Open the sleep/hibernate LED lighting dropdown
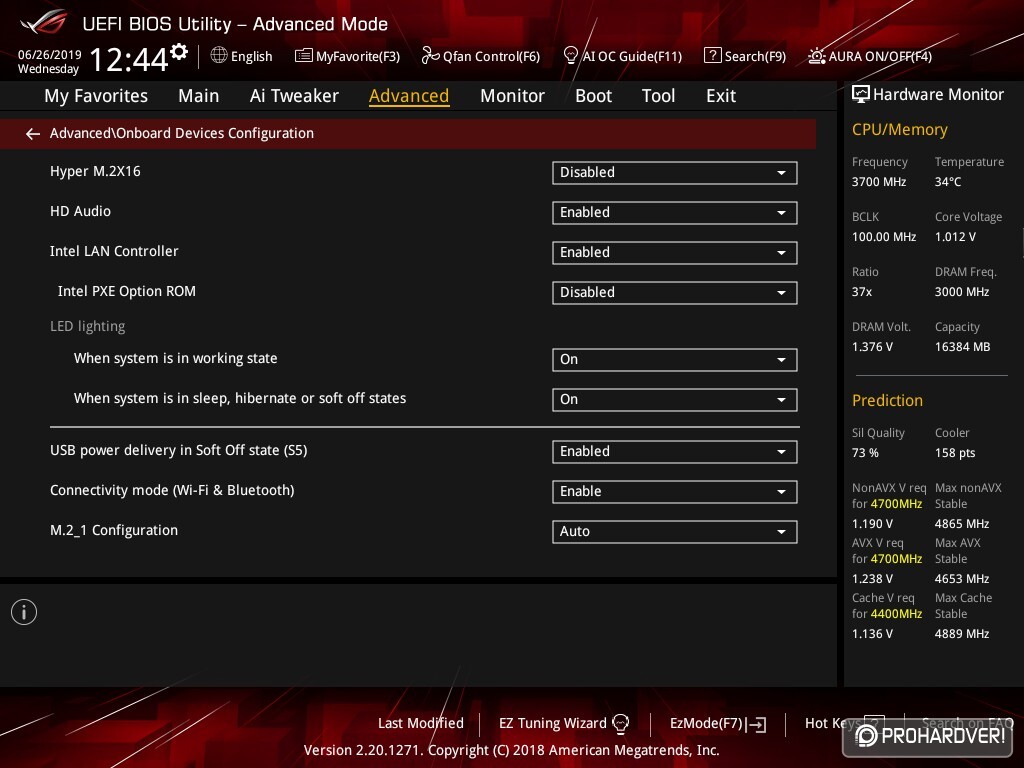1024x768 pixels. [675, 400]
